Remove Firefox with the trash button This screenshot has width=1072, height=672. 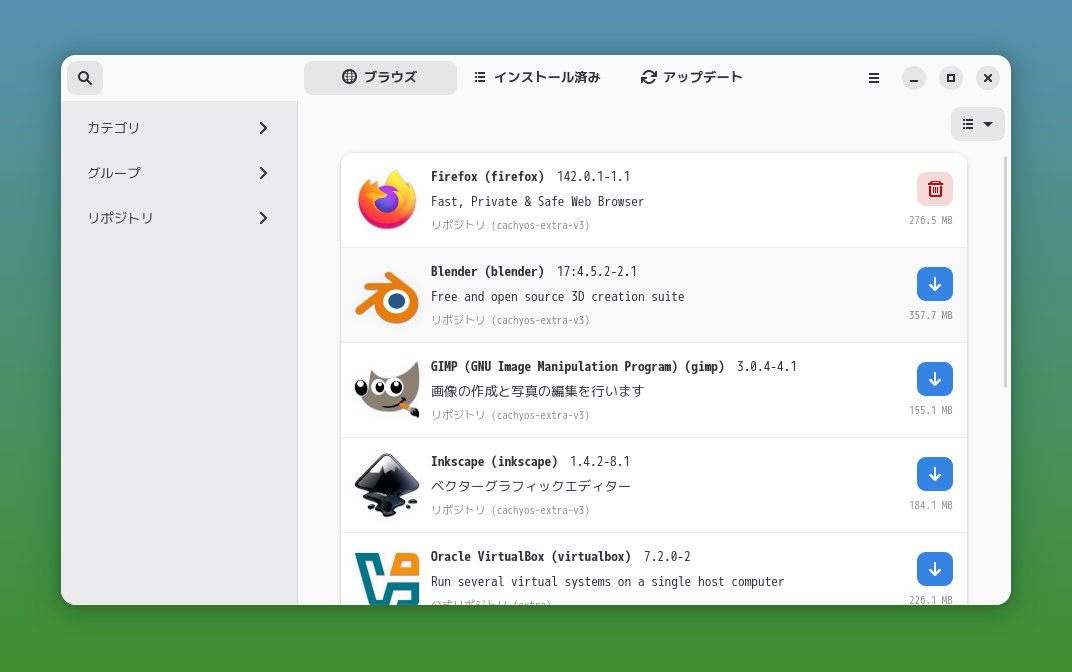coord(935,189)
